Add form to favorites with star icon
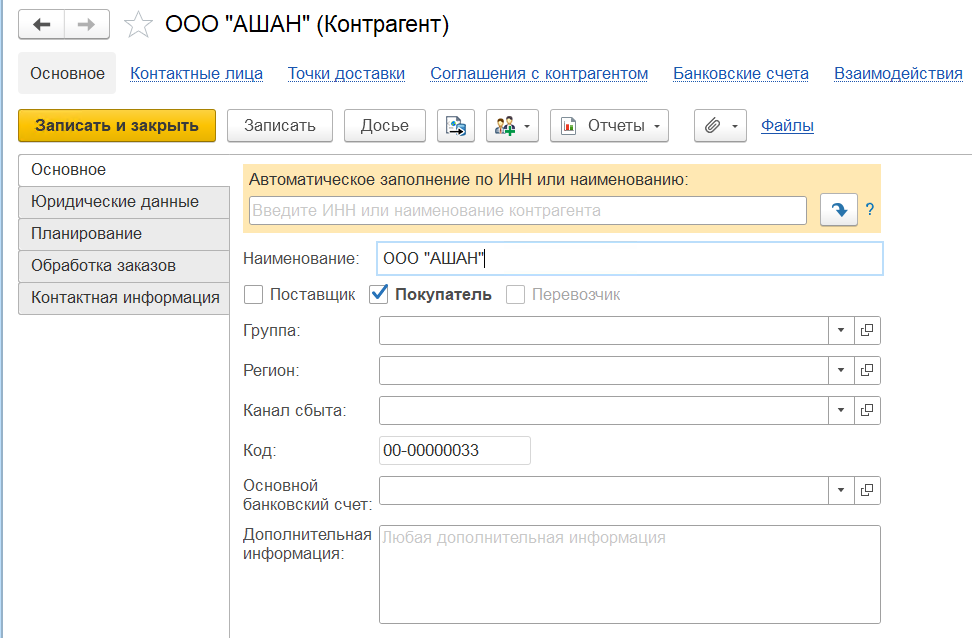This screenshot has height=638, width=972. pos(138,25)
